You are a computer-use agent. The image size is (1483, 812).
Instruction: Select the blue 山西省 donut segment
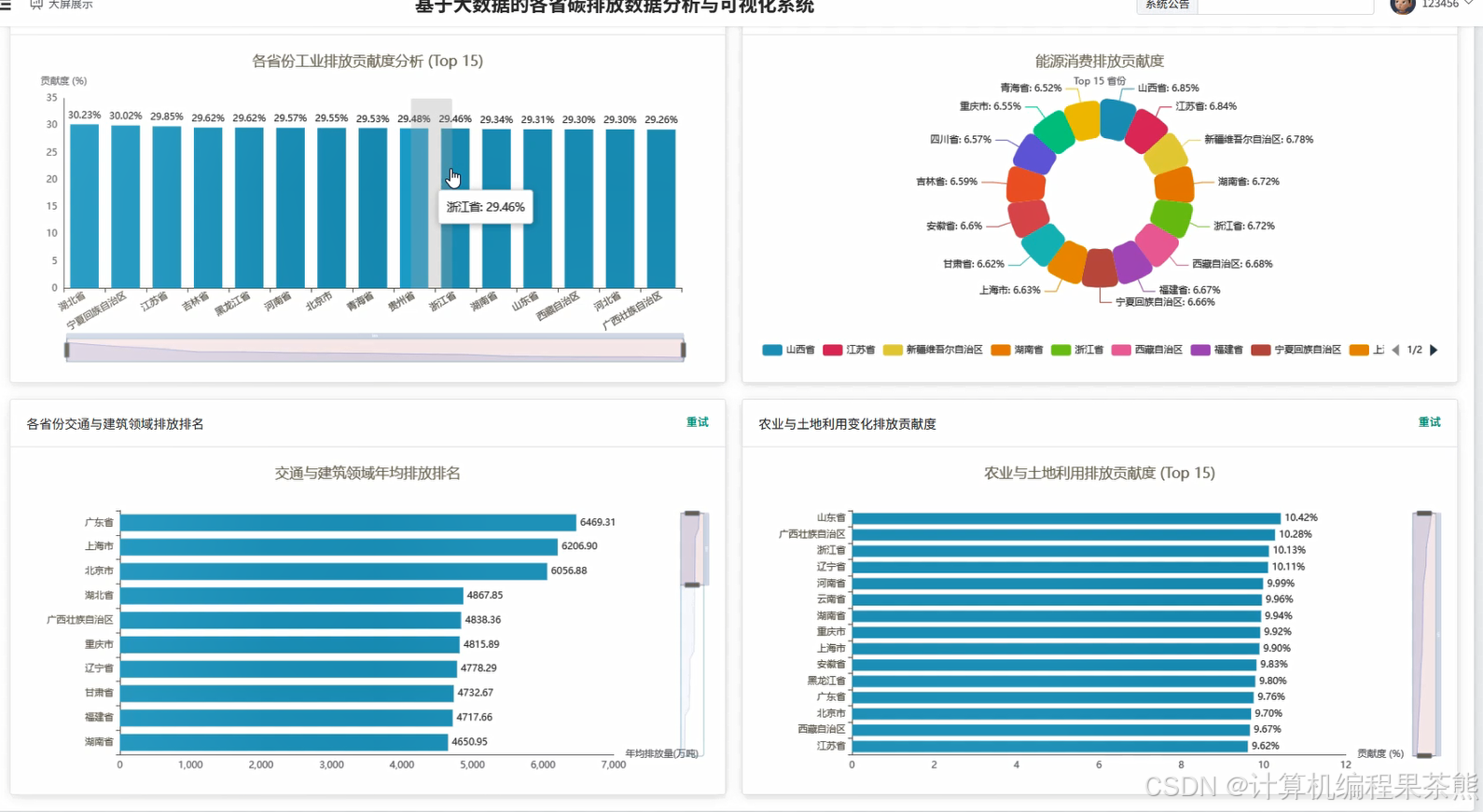pyautogui.click(x=1116, y=119)
